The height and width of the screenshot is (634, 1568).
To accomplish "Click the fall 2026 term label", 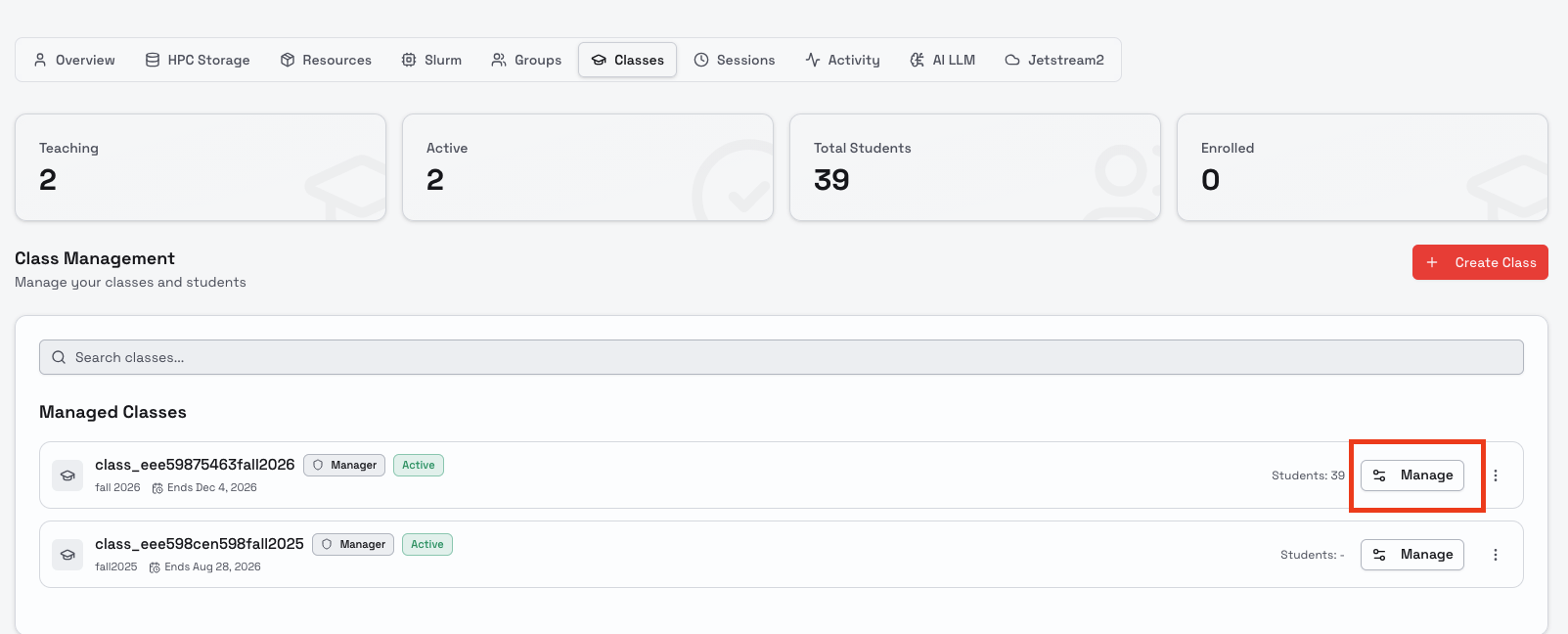I will (117, 487).
